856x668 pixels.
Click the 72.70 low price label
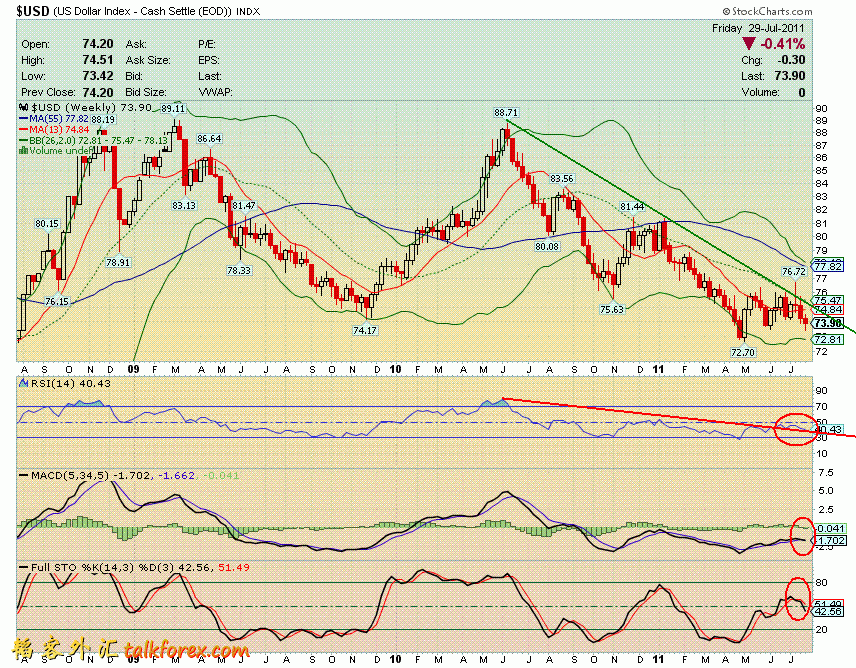(743, 353)
